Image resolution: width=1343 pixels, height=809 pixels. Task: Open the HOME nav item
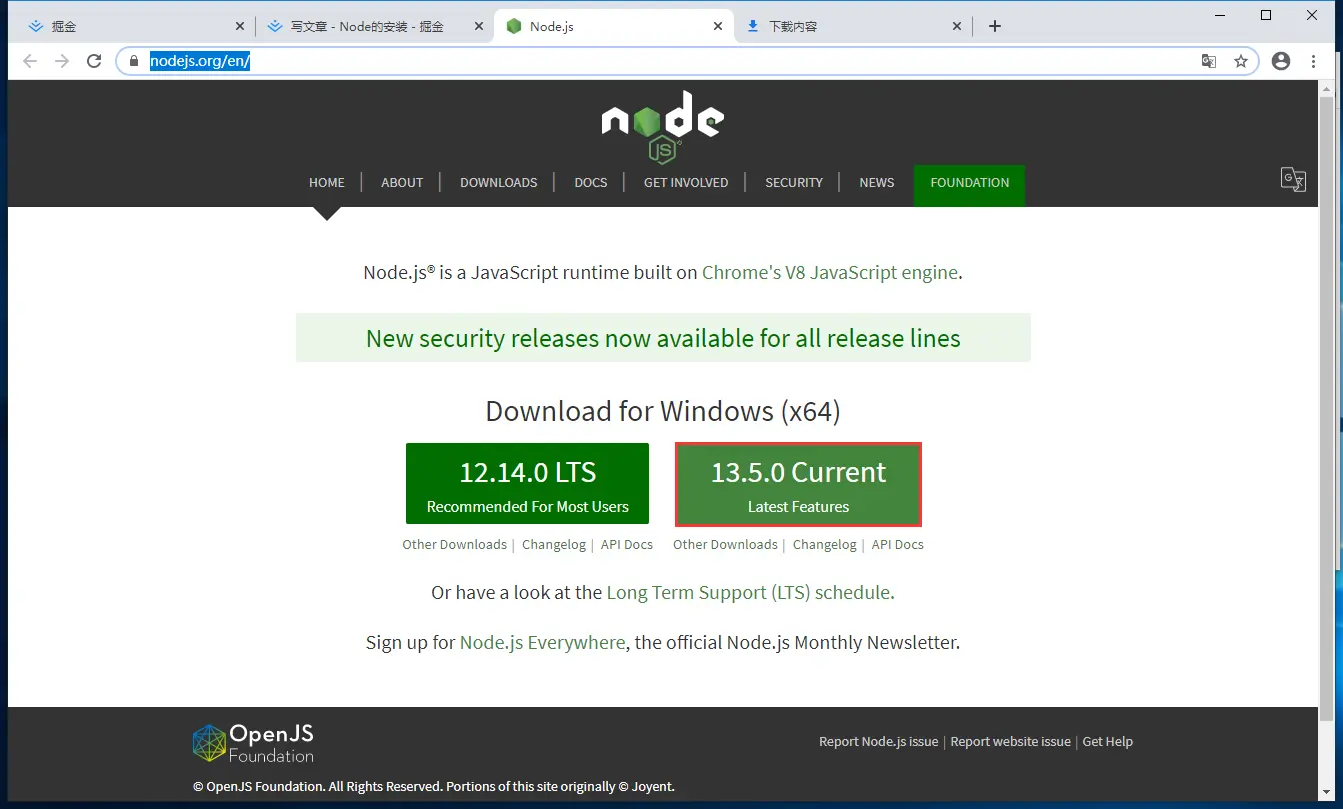coord(327,182)
